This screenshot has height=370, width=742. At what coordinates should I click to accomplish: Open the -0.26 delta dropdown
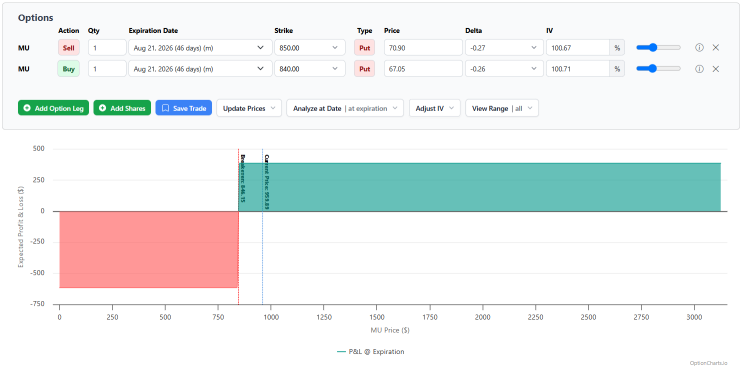pos(504,69)
